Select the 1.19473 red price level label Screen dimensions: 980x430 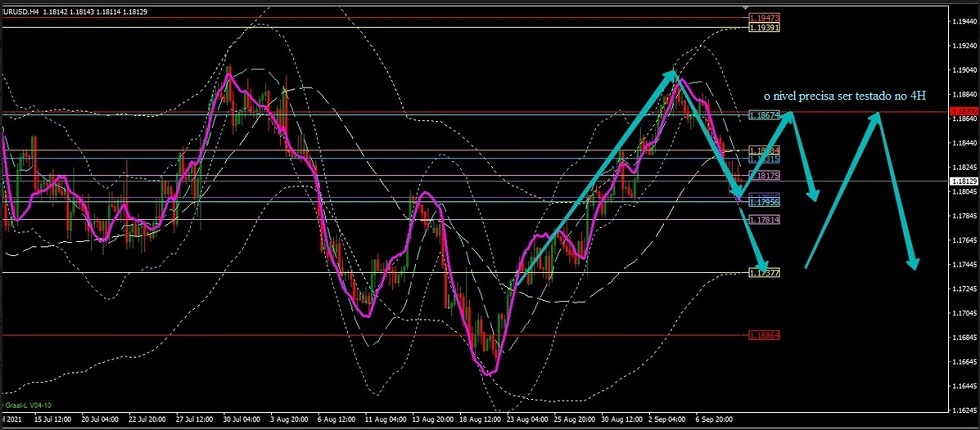764,18
